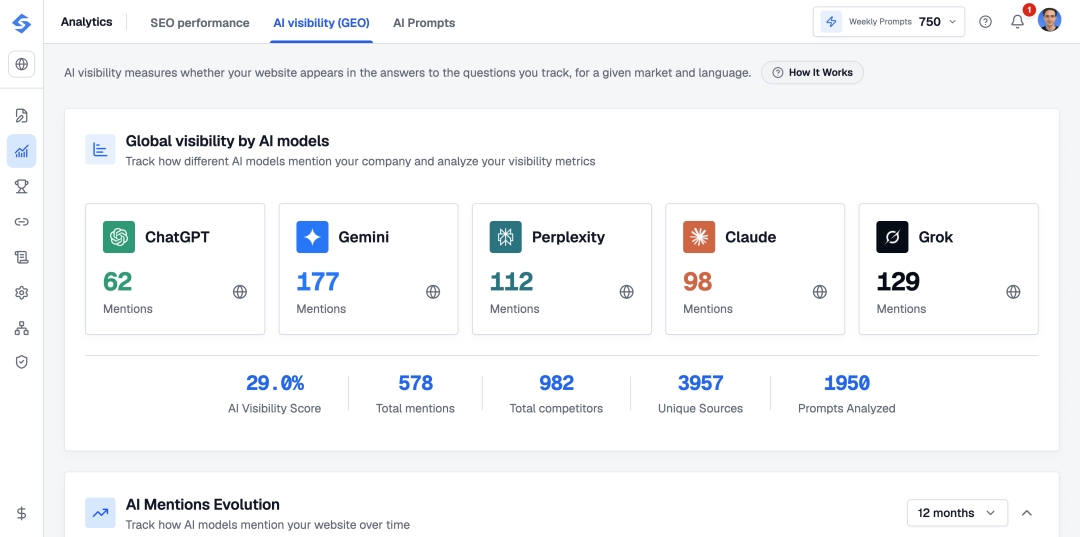Open the user profile avatar

(x=1049, y=20)
